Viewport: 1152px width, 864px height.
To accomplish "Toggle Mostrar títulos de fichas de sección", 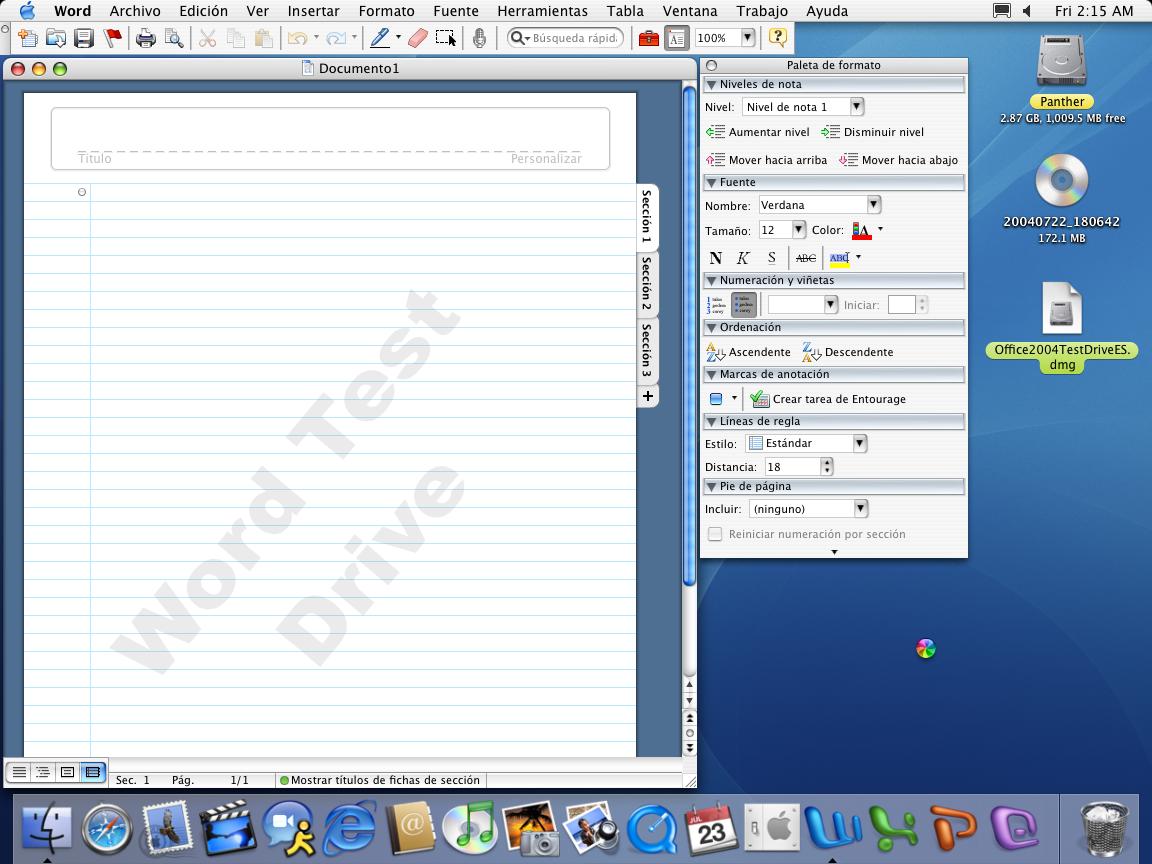I will coord(380,780).
